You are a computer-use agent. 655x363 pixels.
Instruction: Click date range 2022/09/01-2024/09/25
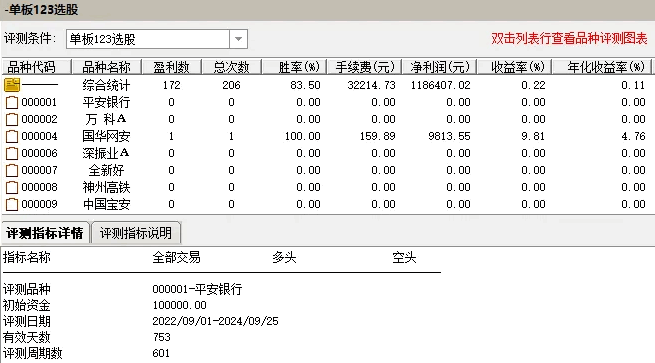point(215,321)
